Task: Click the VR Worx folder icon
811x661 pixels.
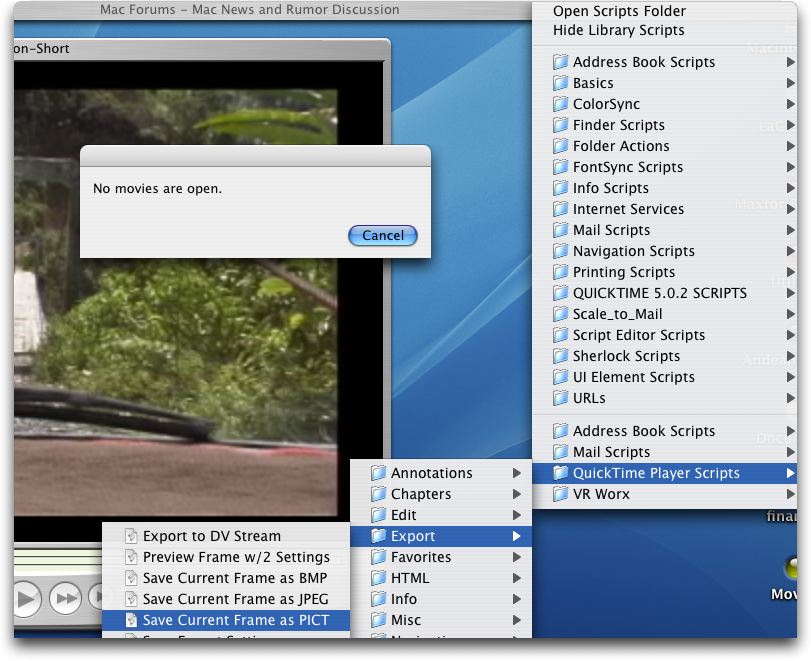Action: click(560, 494)
